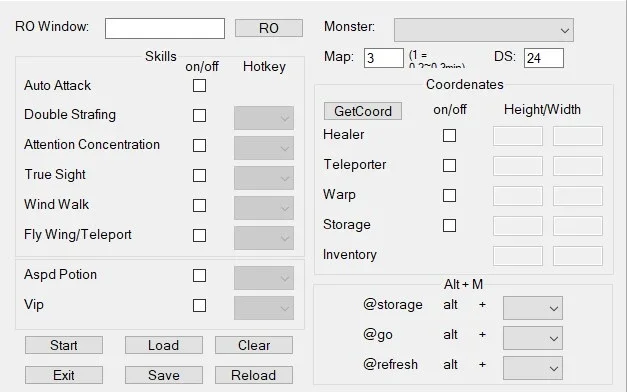Check the Healer on/off box
627x392 pixels.
point(449,136)
